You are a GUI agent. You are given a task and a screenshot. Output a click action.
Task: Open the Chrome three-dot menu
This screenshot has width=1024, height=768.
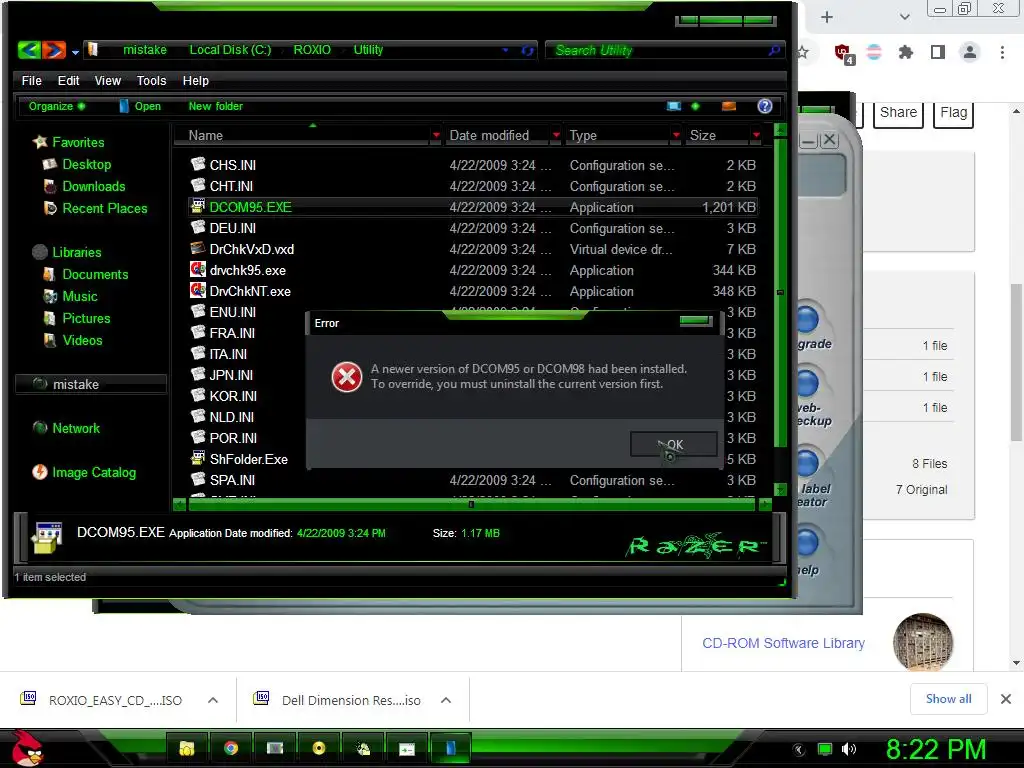pyautogui.click(x=1002, y=52)
